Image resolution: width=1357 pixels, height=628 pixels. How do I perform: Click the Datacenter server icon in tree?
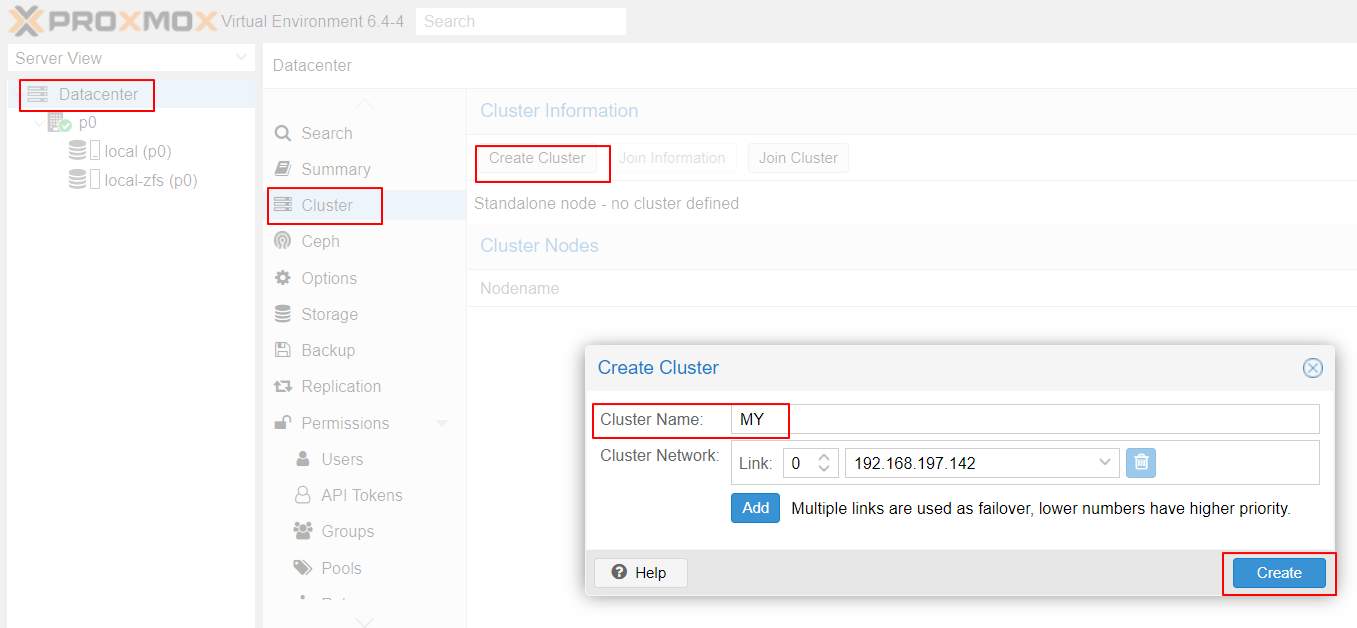38,94
